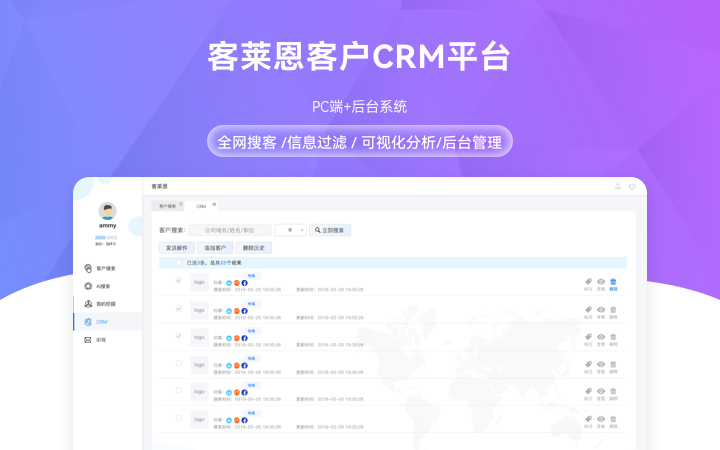The height and width of the screenshot is (450, 720).
Task: Focus the 公司域名/姓名/职位 search input
Action: (230, 230)
